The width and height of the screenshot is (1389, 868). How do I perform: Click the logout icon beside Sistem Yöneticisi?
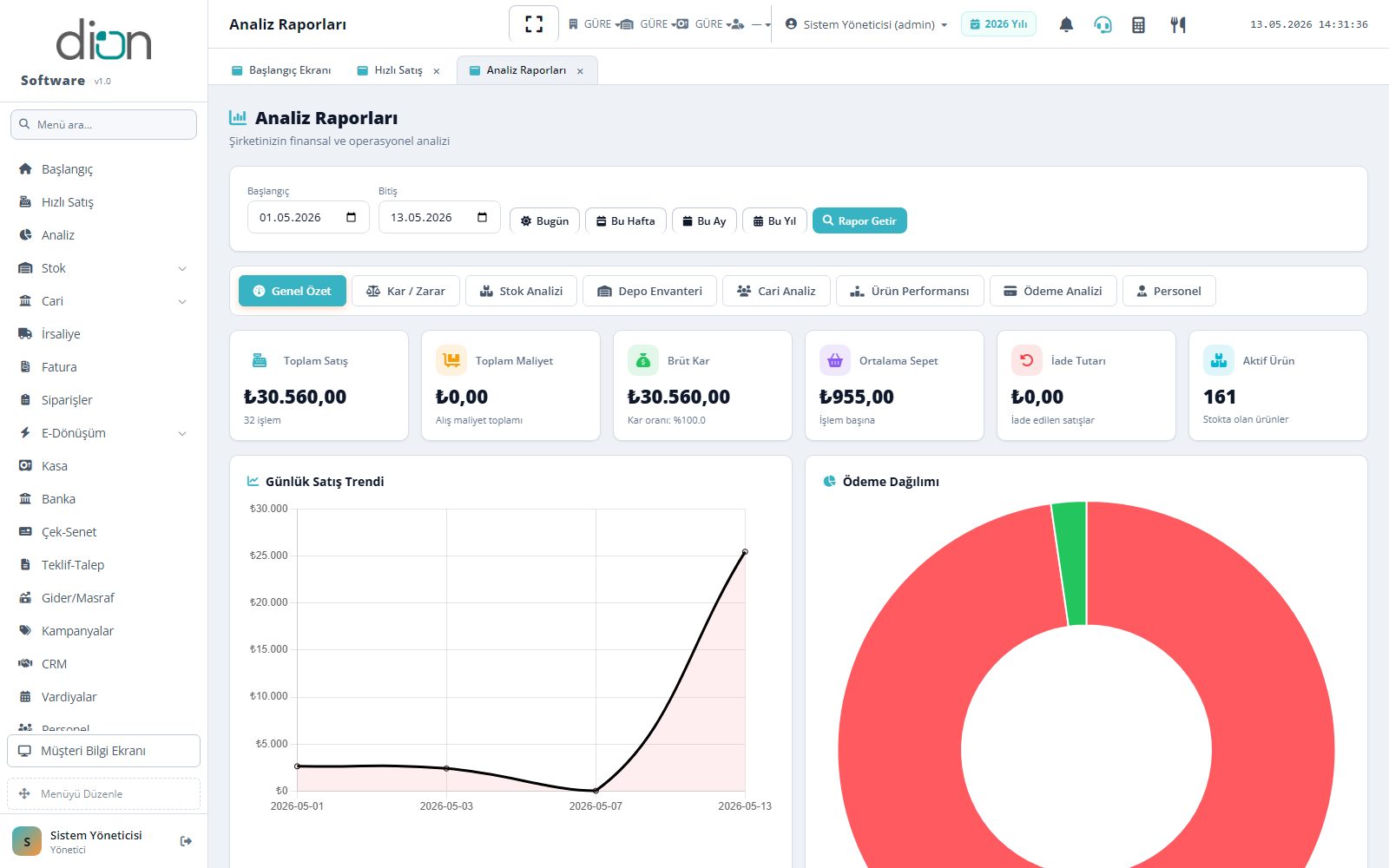[186, 841]
